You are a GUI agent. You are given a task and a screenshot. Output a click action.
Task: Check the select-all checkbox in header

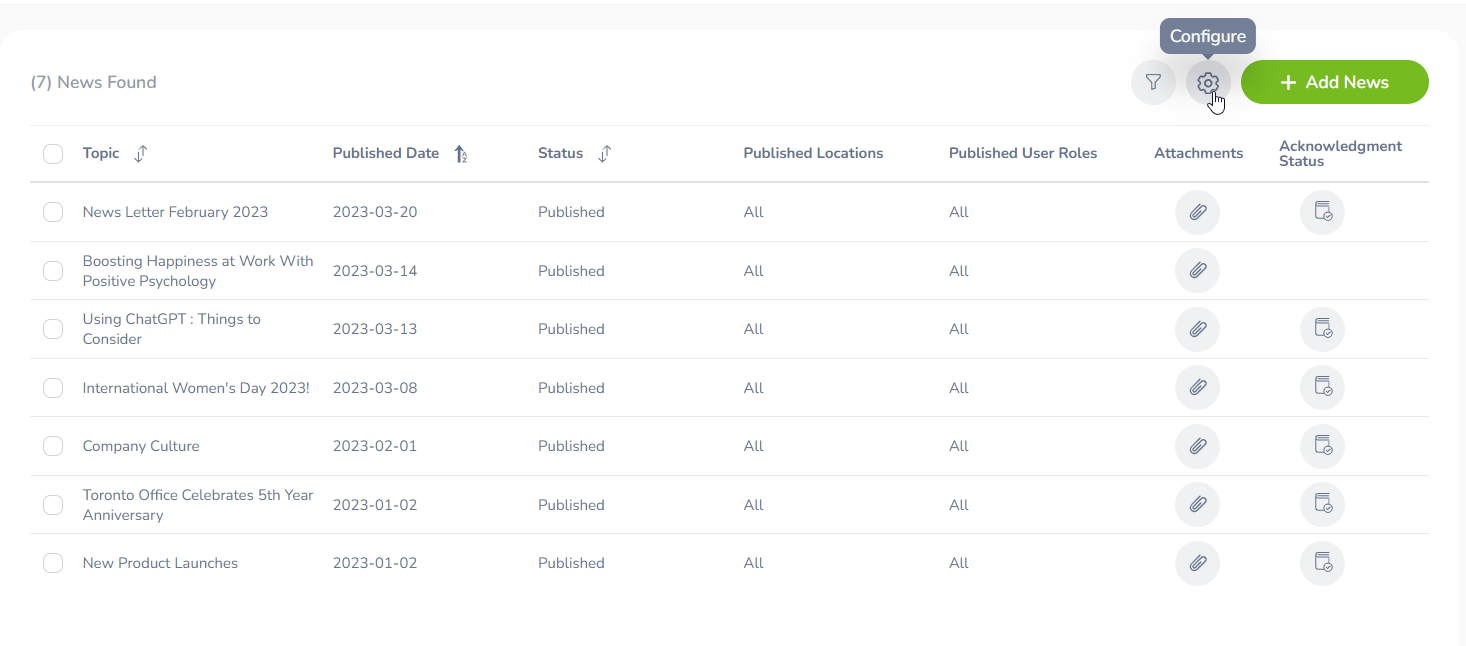coord(53,154)
